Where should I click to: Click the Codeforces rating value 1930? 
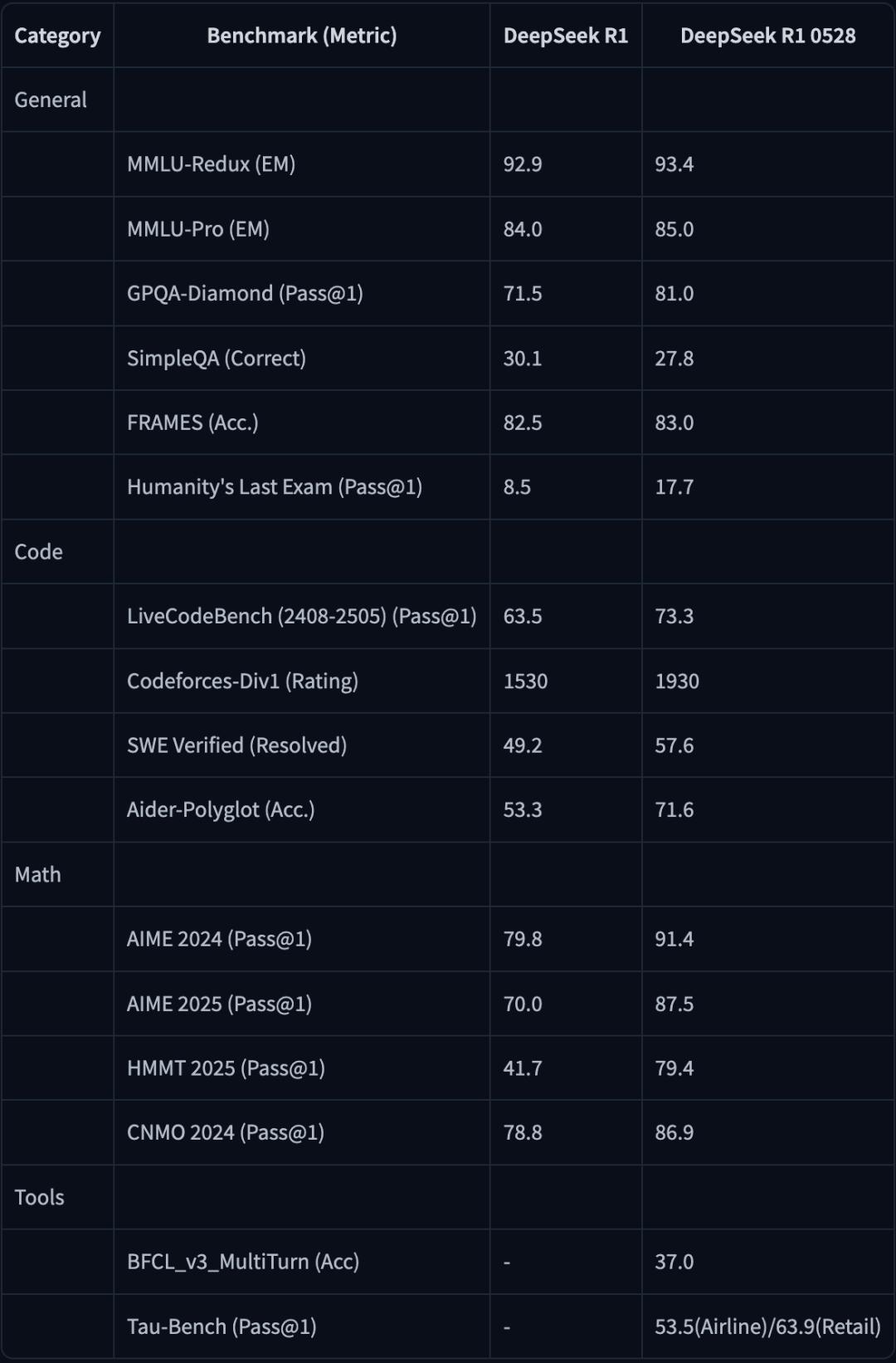(677, 681)
